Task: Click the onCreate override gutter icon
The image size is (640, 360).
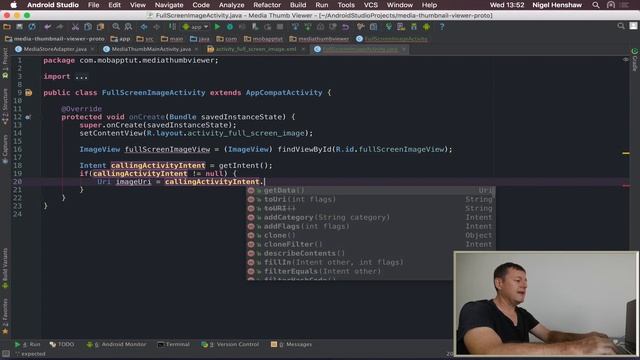Action: (x=28, y=117)
